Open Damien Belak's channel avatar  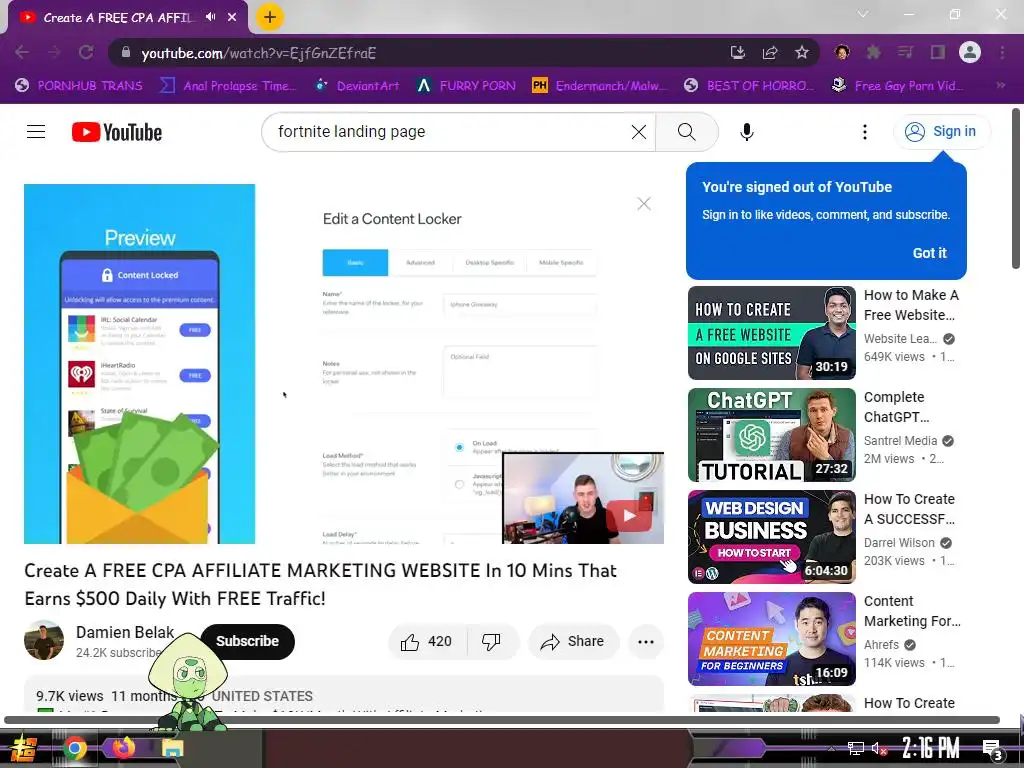tap(44, 640)
